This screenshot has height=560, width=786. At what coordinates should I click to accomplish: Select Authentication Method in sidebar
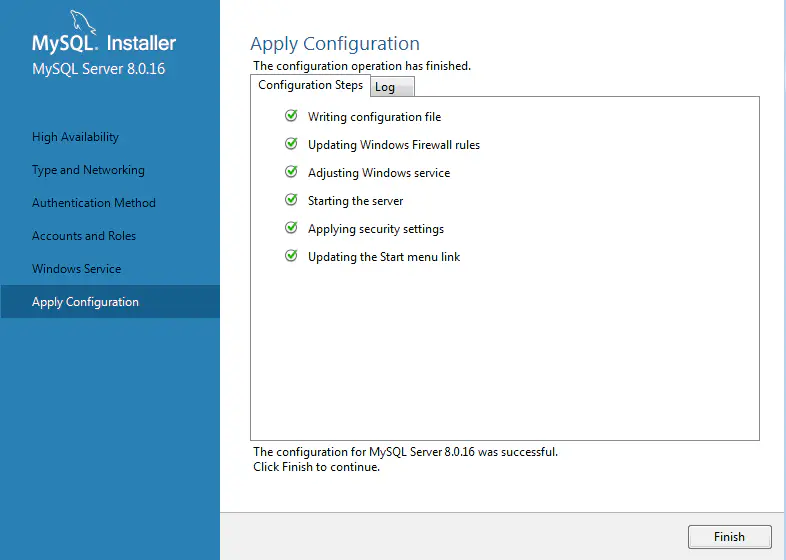pos(94,203)
